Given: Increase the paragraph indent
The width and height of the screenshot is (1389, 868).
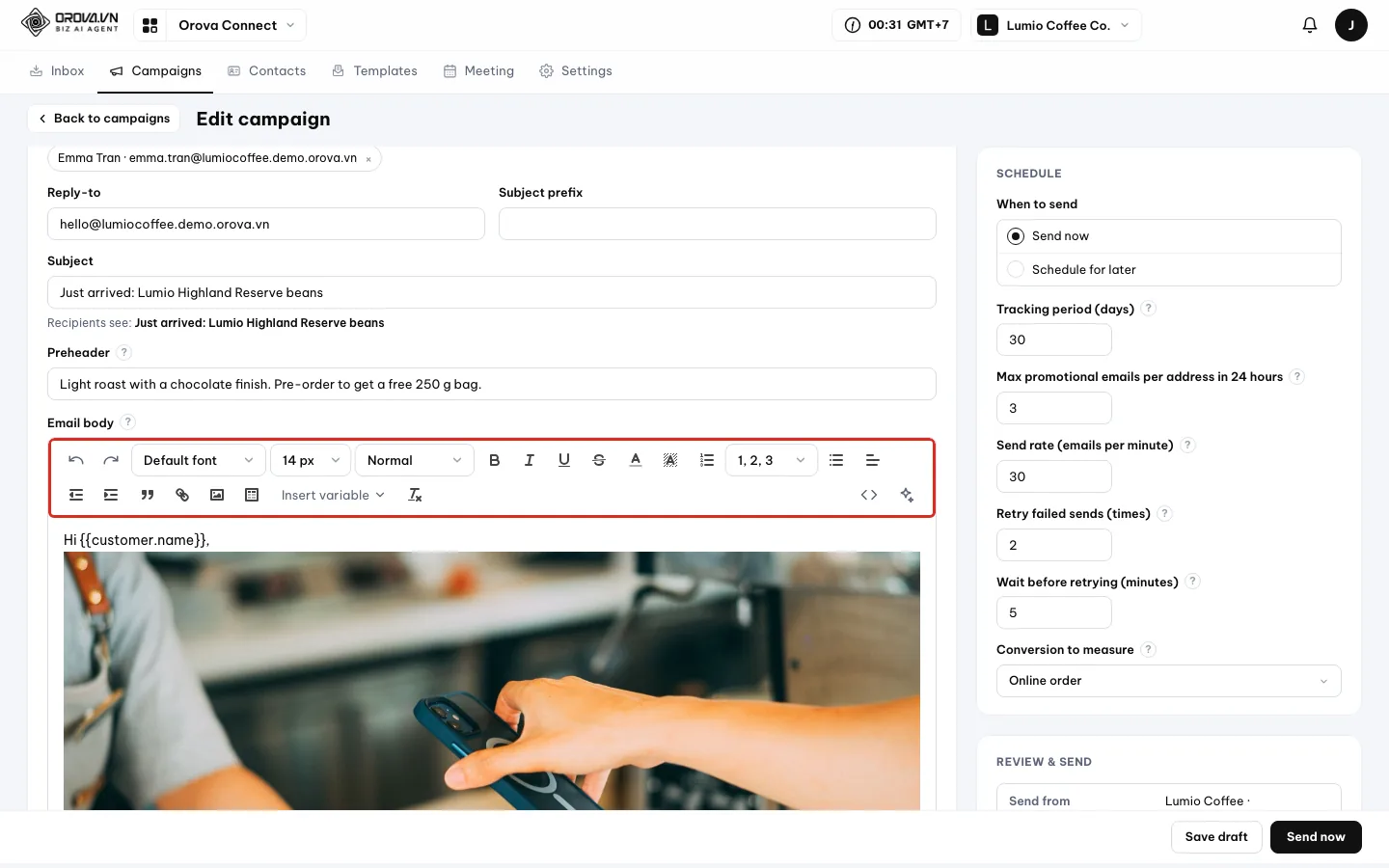Looking at the screenshot, I should [x=111, y=495].
